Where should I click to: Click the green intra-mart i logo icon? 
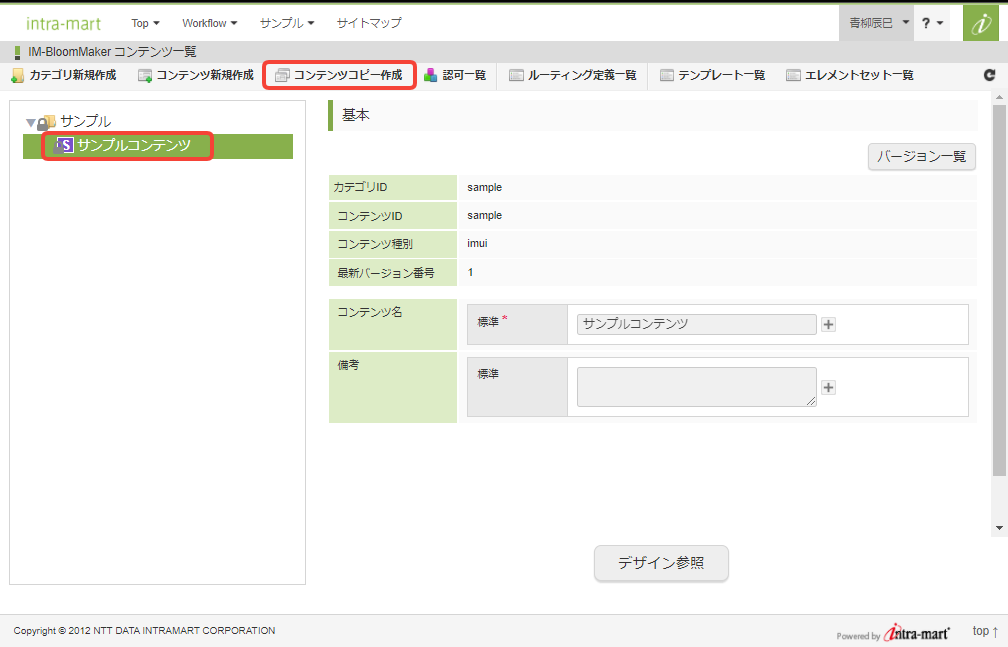pos(981,23)
